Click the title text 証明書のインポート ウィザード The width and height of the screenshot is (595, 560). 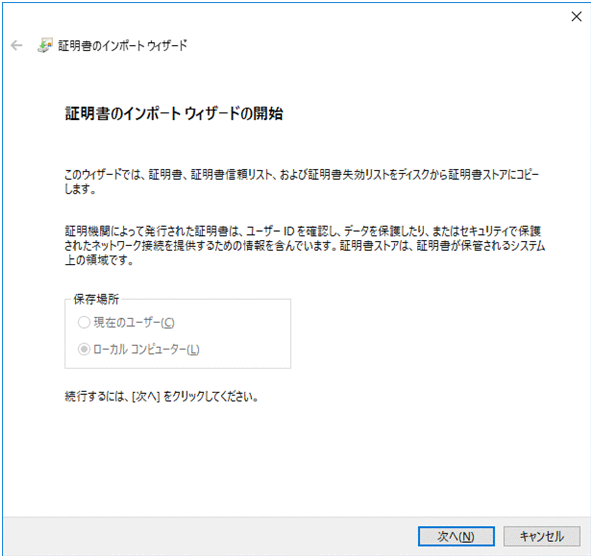pyautogui.click(x=123, y=46)
